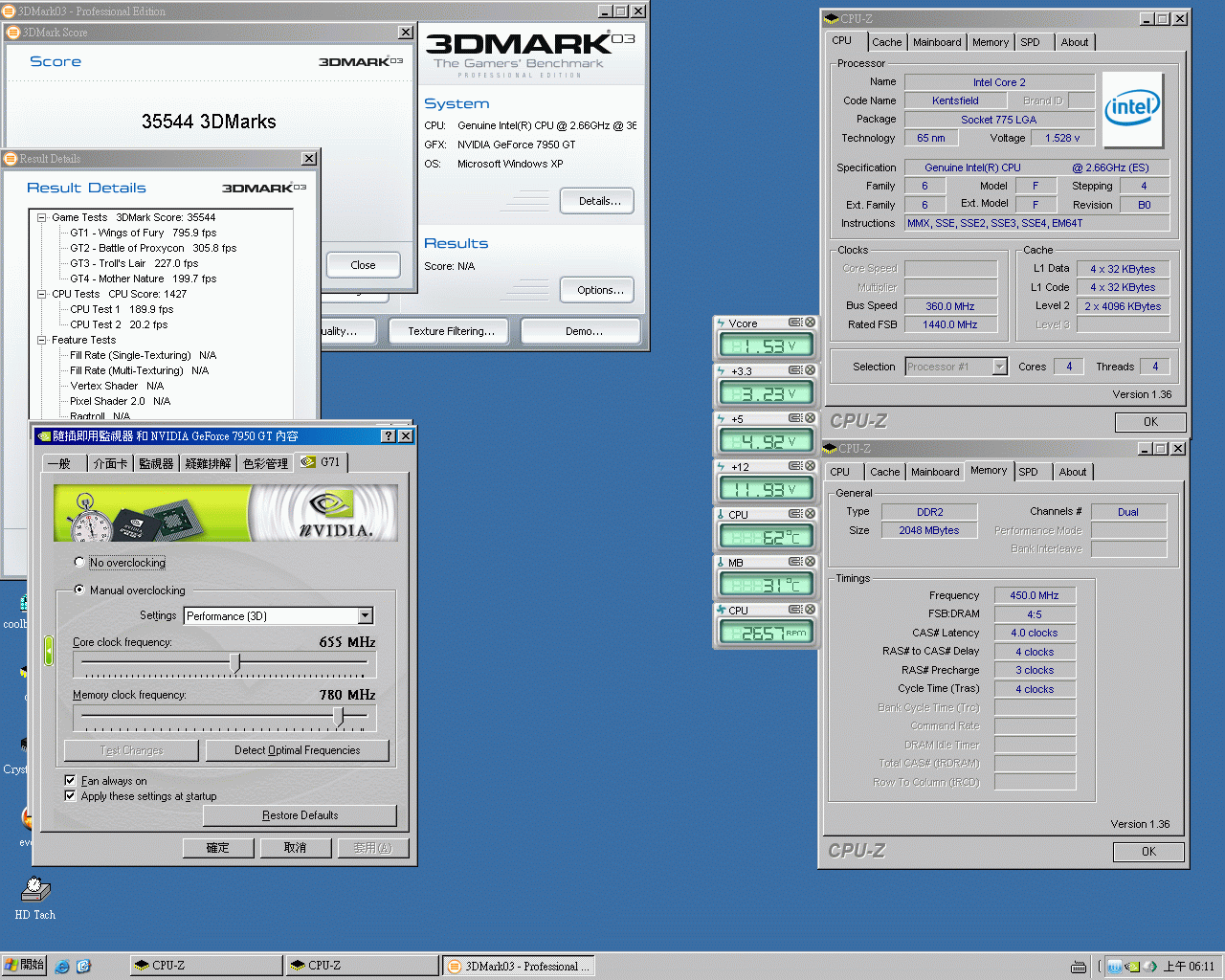Click Restore Defaults button
This screenshot has width=1225, height=980.
click(x=301, y=815)
